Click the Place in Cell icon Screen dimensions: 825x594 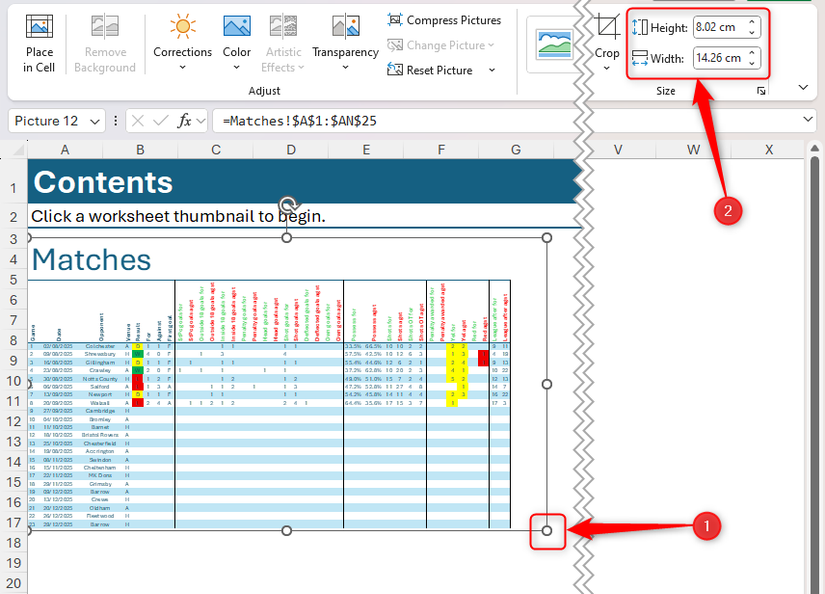(x=40, y=28)
